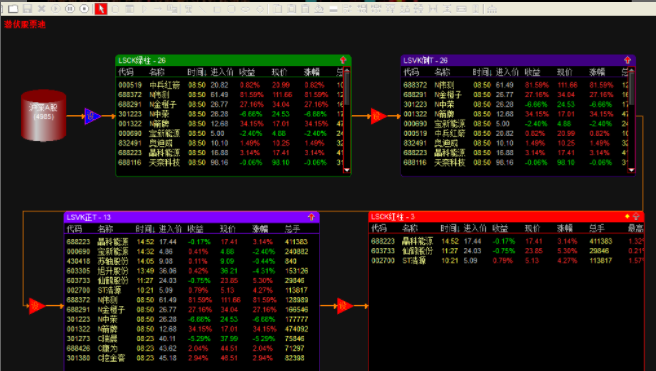Click the stop/record circle toolbar button
The height and width of the screenshot is (371, 656).
coord(84,8)
